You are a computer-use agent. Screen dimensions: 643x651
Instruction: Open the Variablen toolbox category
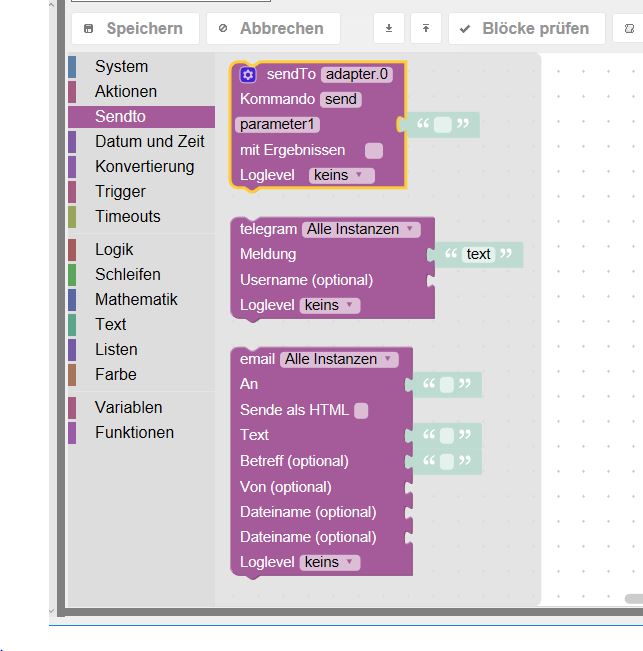click(x=128, y=407)
